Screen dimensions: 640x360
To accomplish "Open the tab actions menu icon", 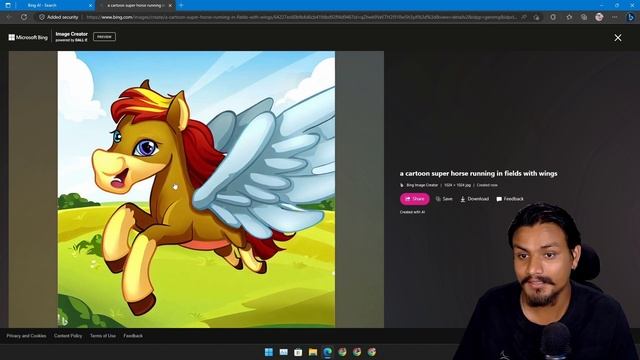I will tap(8, 5).
